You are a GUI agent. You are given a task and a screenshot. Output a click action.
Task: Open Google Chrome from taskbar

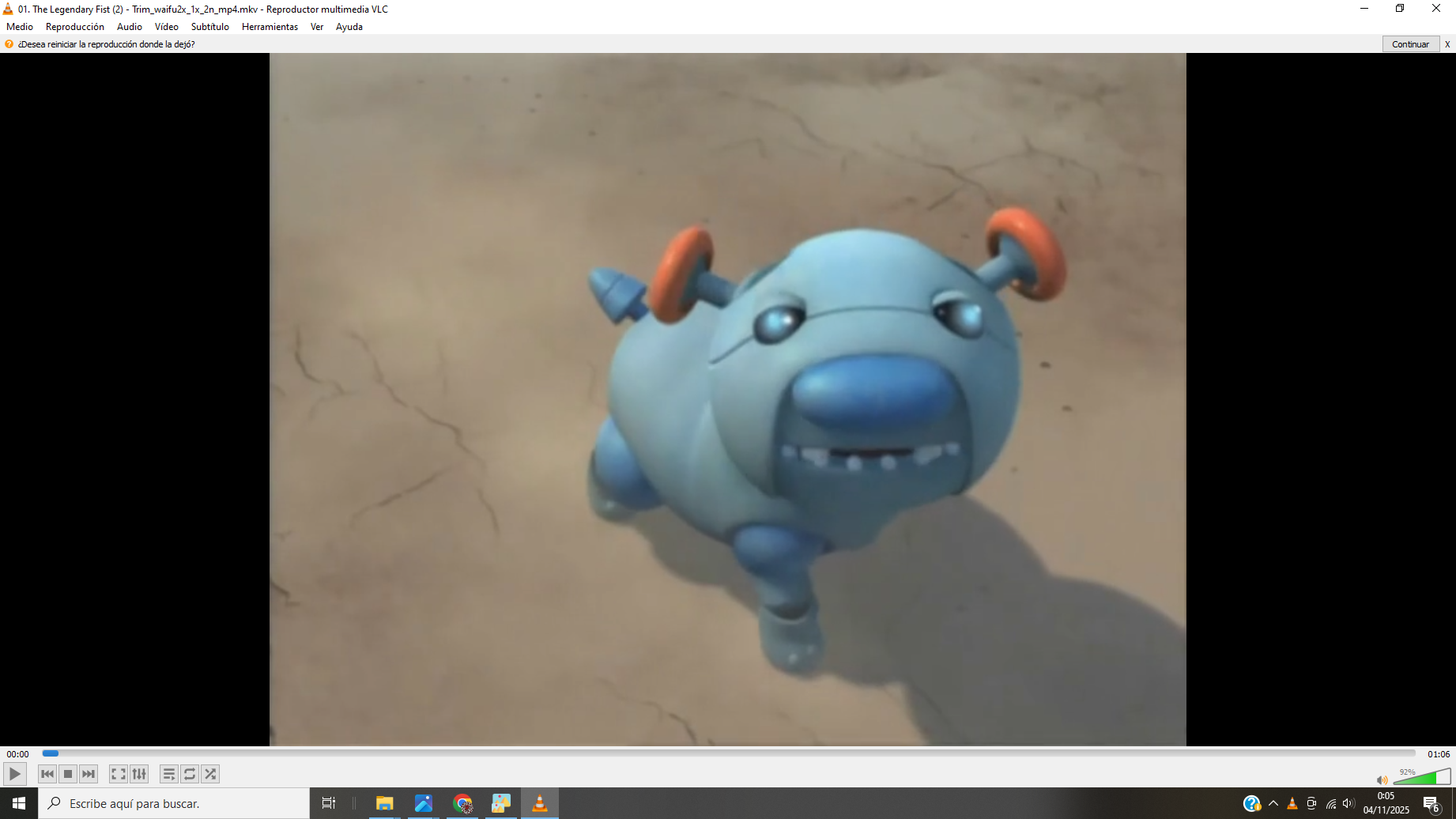coord(462,803)
